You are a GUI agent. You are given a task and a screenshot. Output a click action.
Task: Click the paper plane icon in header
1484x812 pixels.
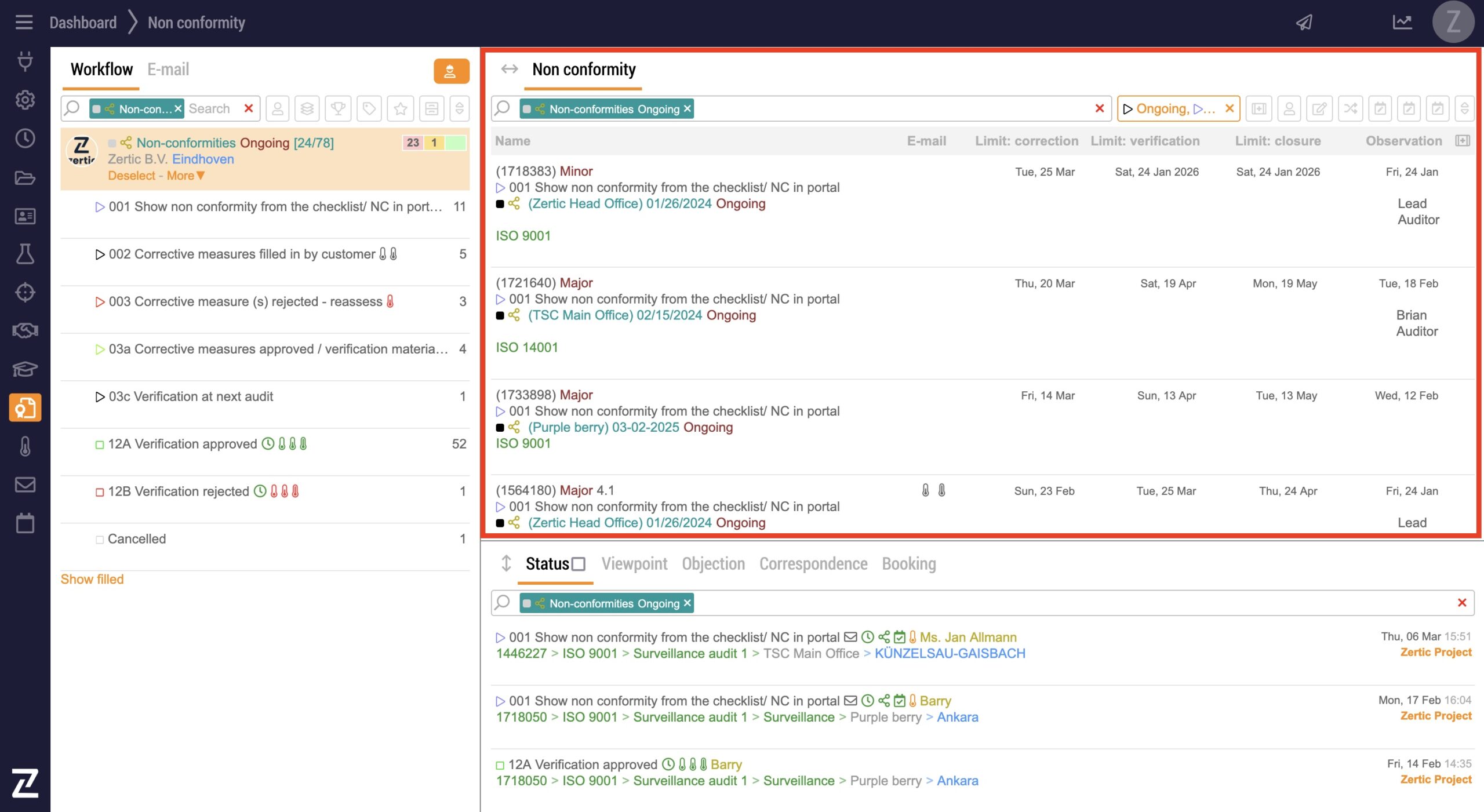click(x=1304, y=23)
